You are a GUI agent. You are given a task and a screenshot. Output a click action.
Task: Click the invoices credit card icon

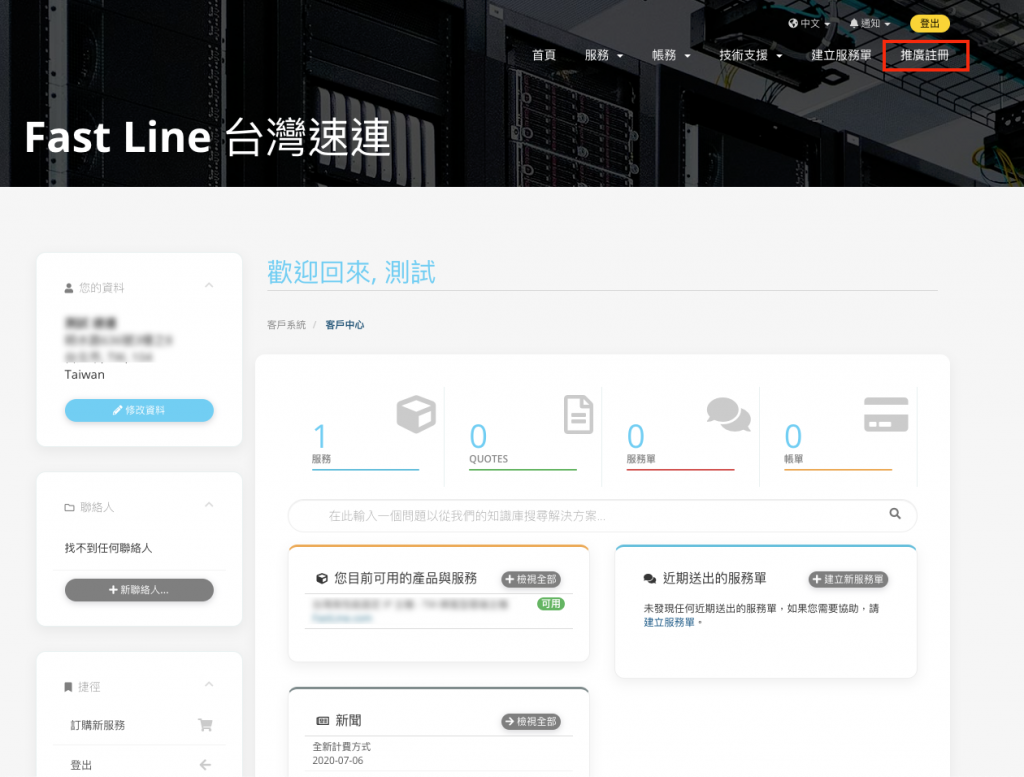tap(886, 415)
